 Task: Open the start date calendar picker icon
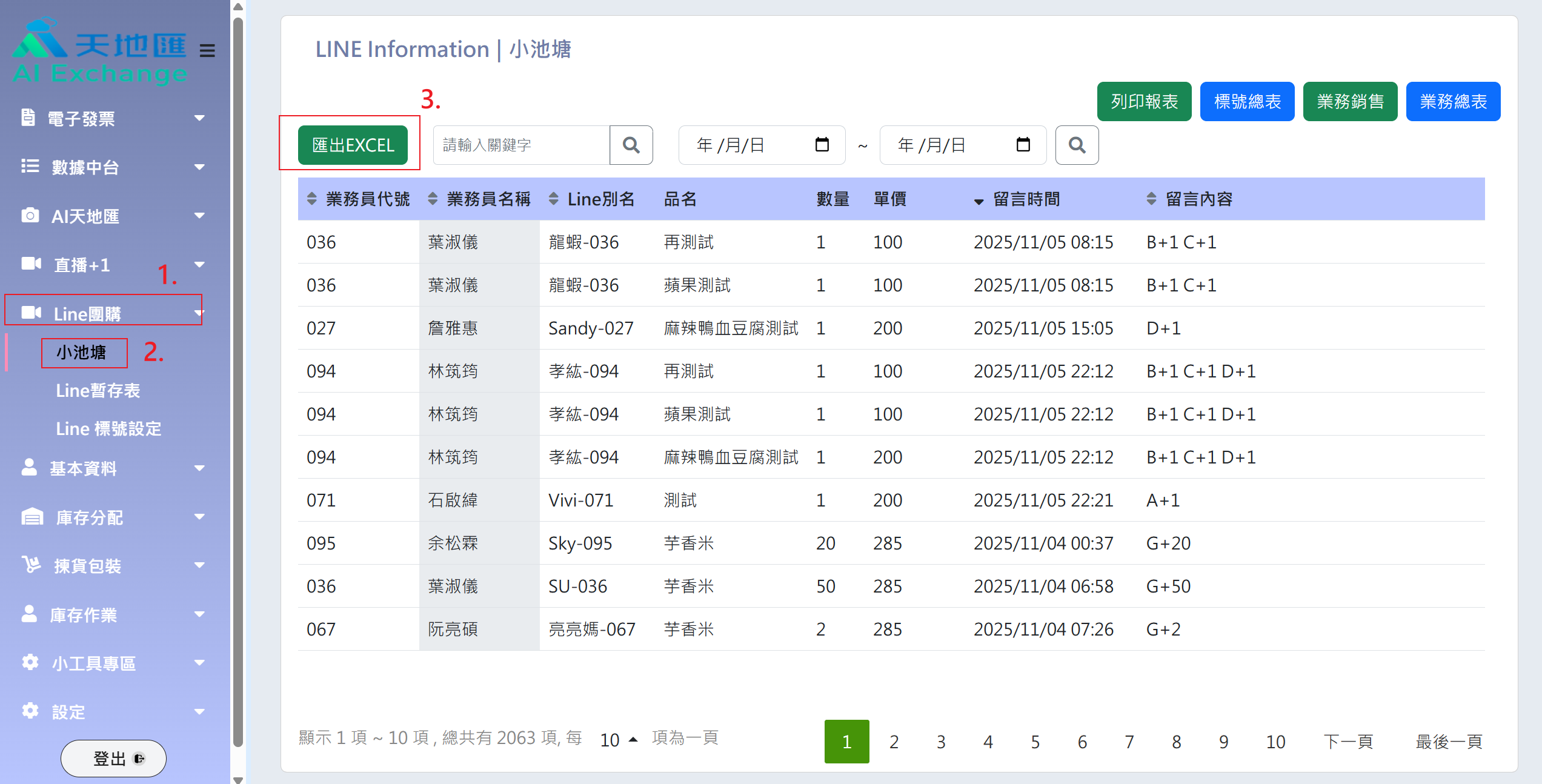(822, 145)
